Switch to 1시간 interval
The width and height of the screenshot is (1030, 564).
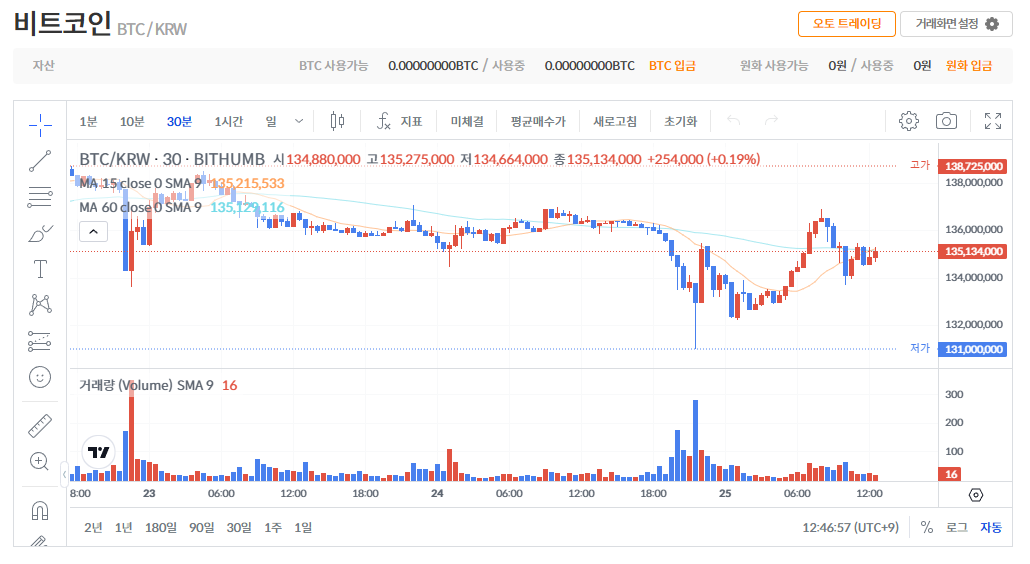(229, 121)
